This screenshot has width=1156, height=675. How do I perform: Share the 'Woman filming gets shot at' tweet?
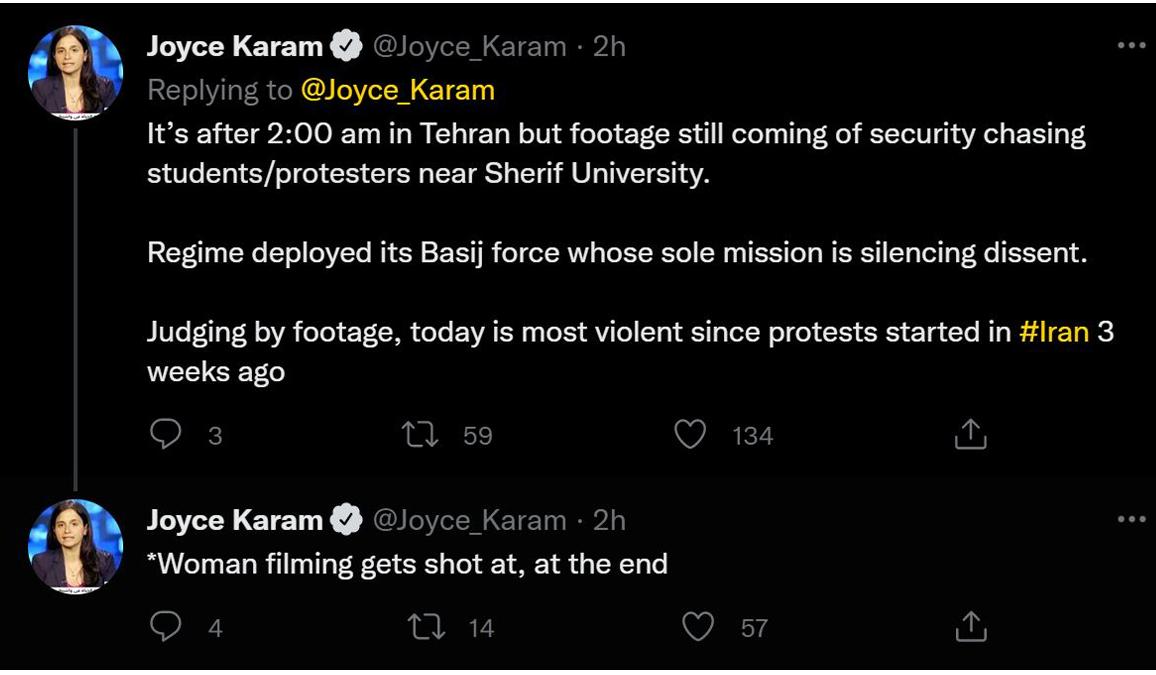[x=970, y=627]
